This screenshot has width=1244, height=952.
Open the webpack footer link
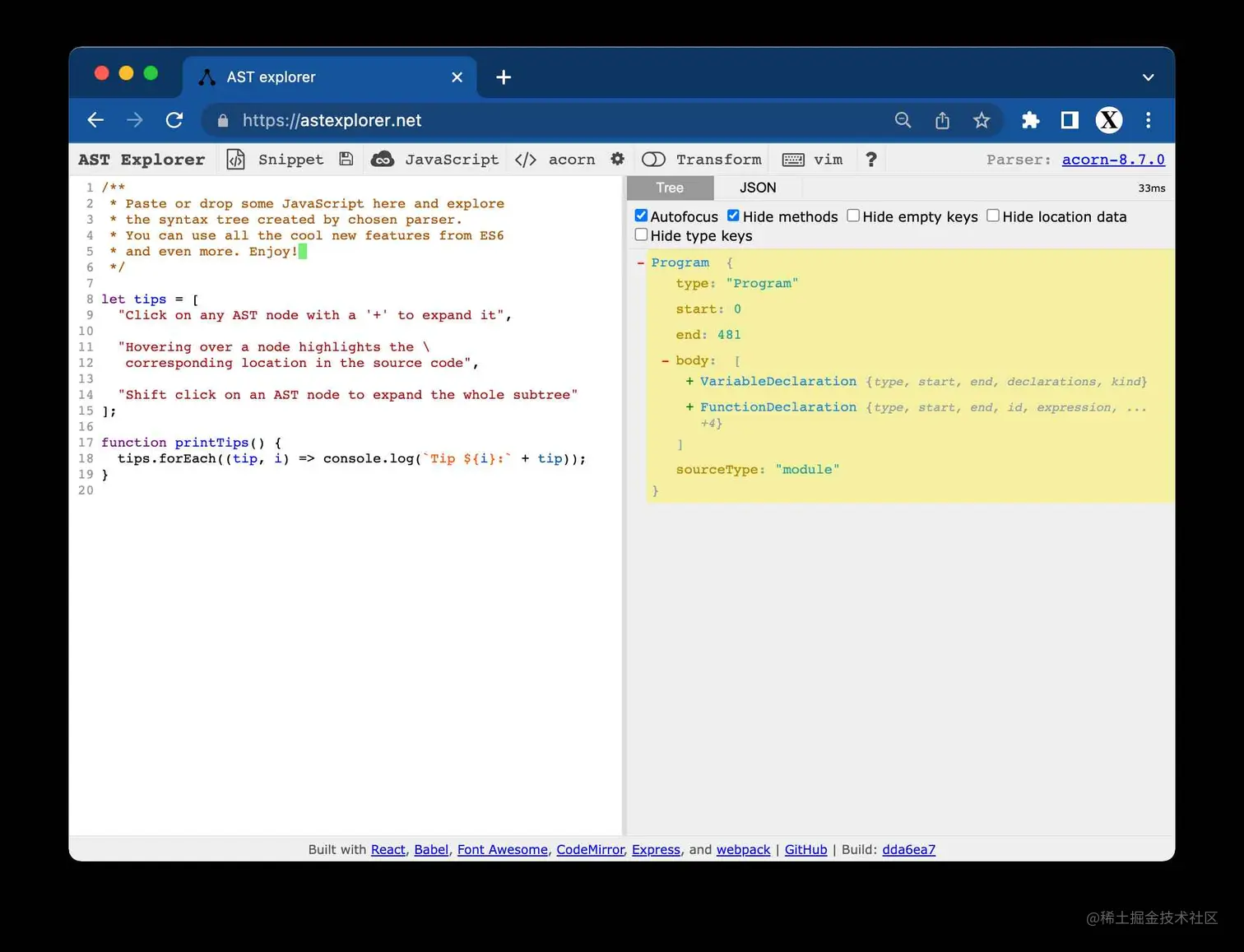(x=743, y=850)
